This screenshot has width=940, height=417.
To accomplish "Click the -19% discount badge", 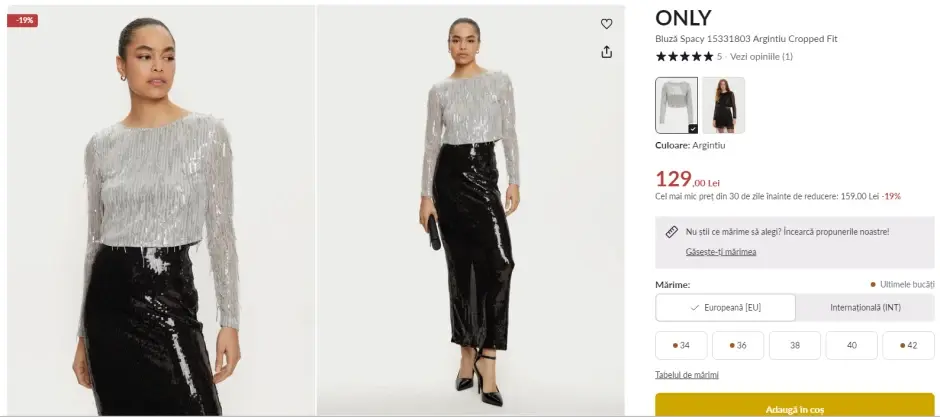I will click(22, 20).
